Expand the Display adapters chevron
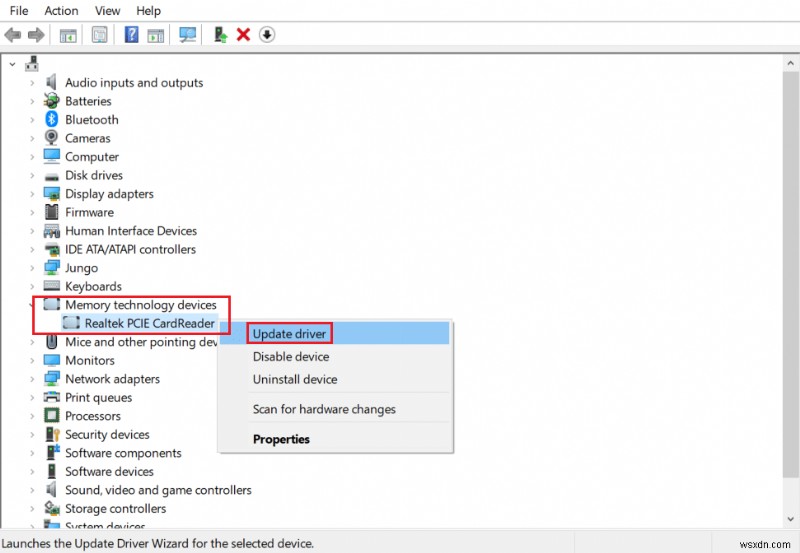 coord(32,194)
